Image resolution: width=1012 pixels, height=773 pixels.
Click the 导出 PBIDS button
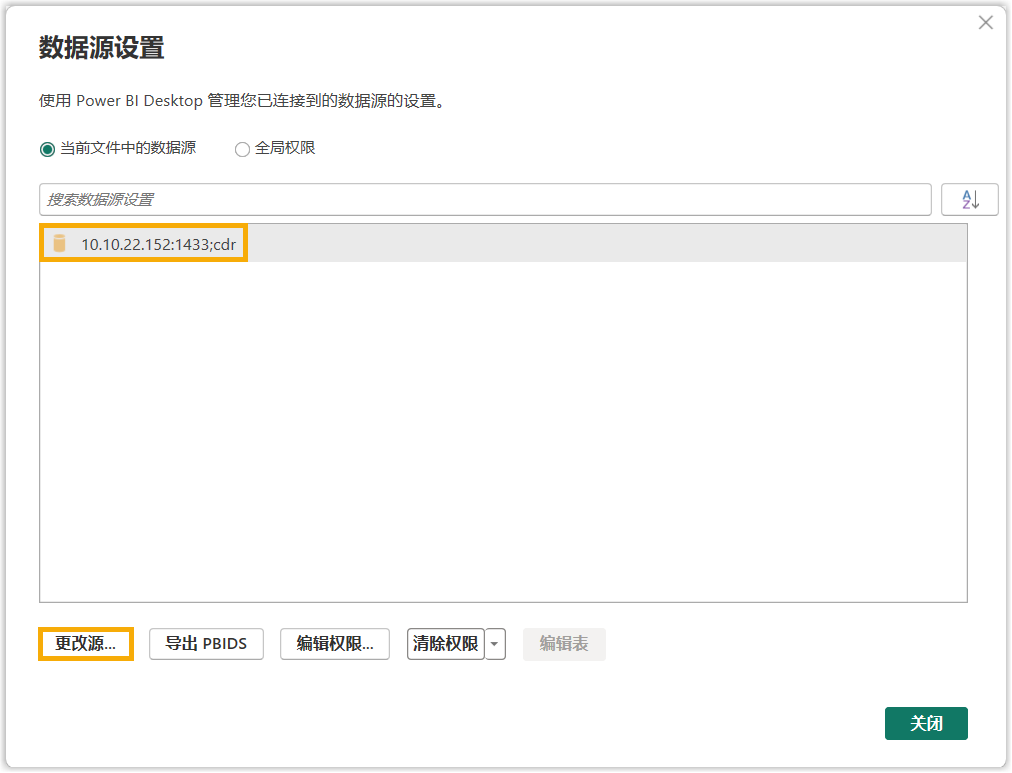(206, 643)
